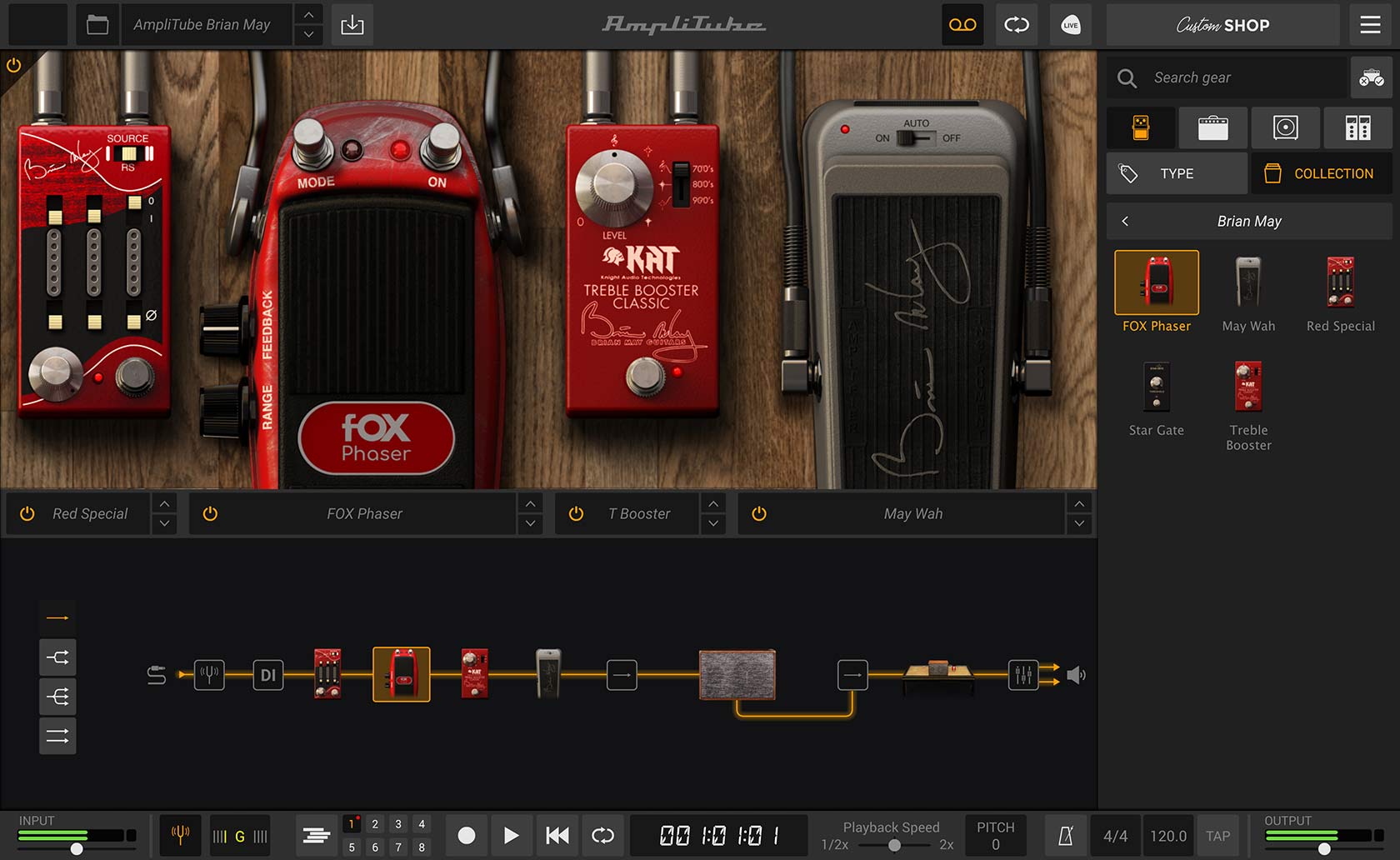
Task: Go back from Brian May collection
Action: click(1125, 221)
